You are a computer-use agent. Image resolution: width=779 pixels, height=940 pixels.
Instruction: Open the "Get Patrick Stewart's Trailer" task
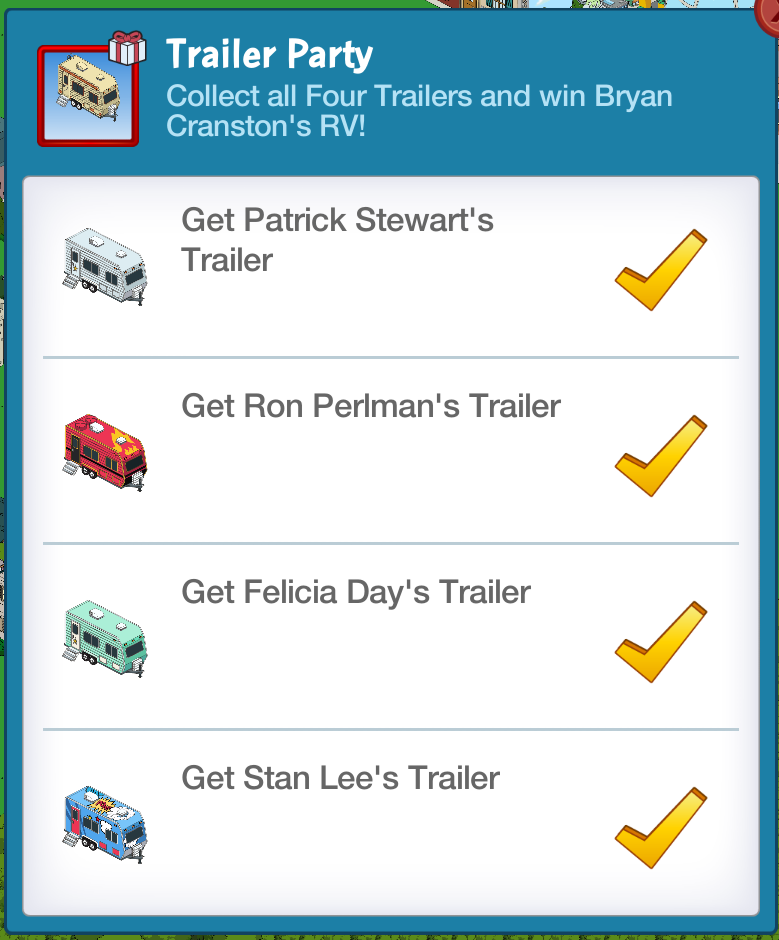337,240
